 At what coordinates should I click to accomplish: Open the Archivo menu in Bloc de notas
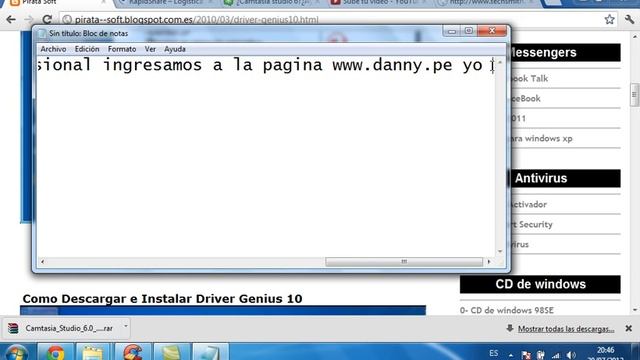coord(53,49)
